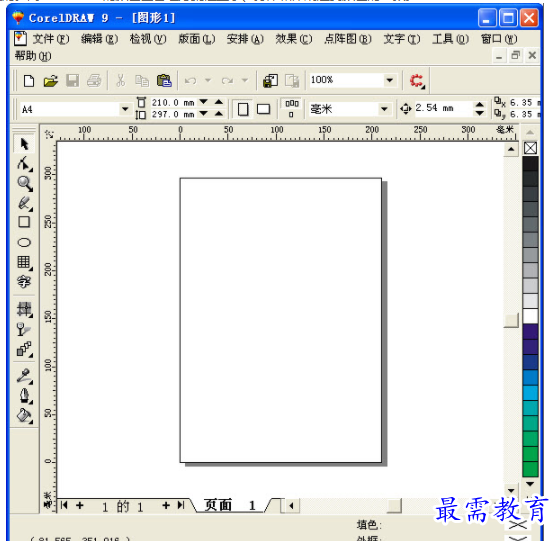Open the 帮助(H) menu
The image size is (557, 541).
(33, 56)
